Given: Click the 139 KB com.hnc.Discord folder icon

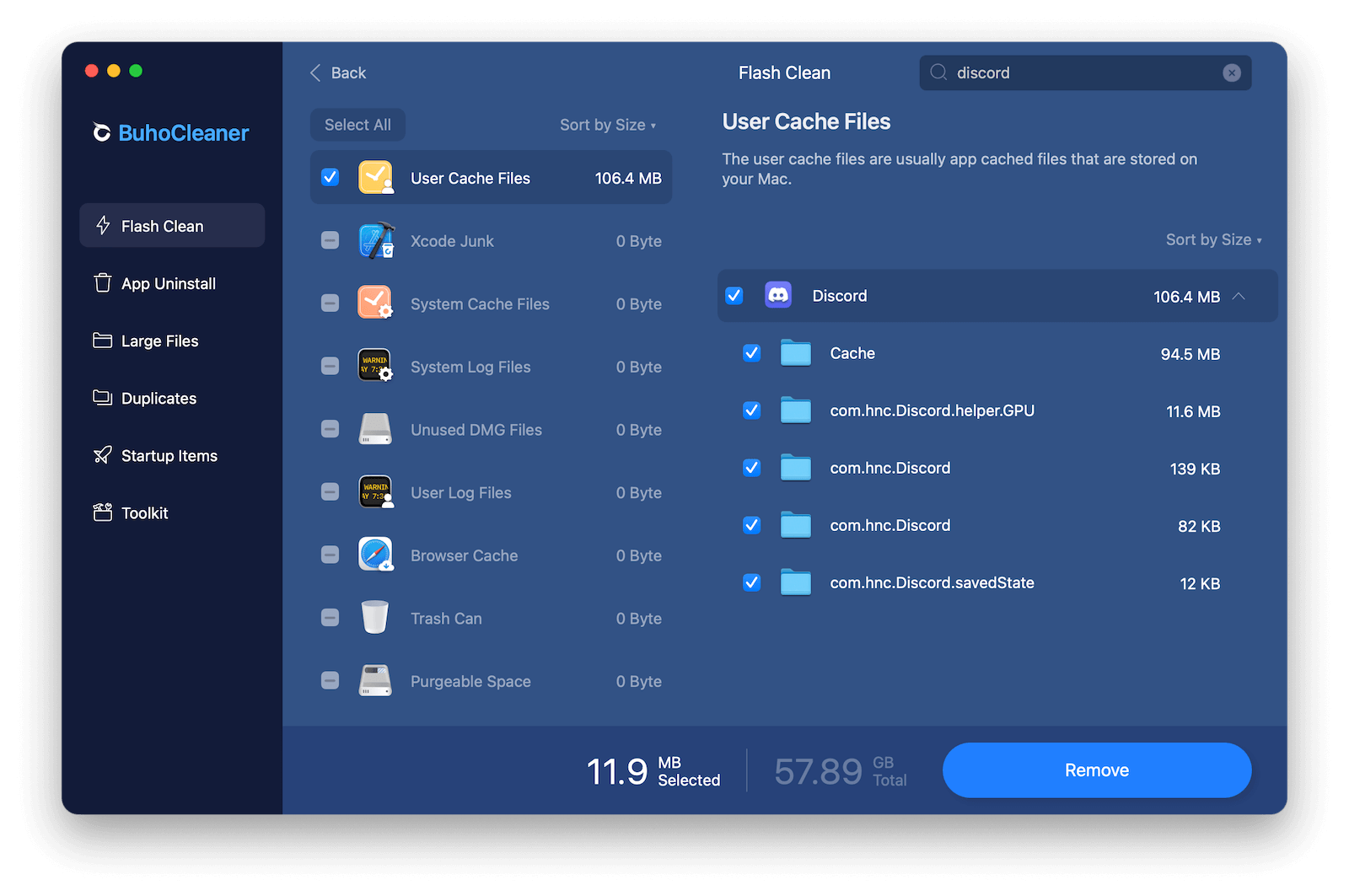Looking at the screenshot, I should [x=795, y=468].
